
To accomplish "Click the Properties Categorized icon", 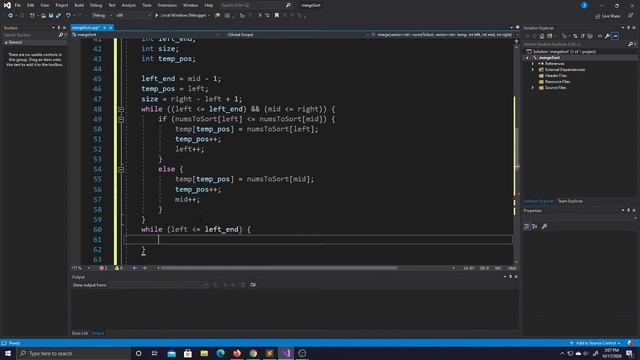I will 527,227.
